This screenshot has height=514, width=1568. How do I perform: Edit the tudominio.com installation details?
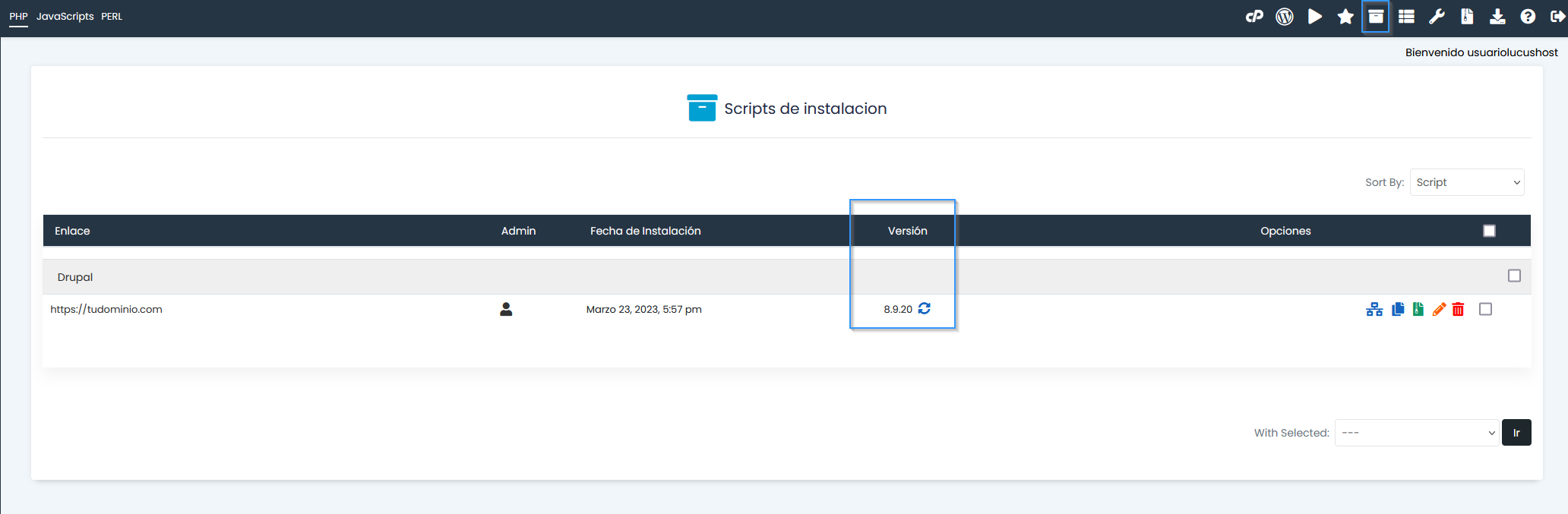pos(1438,309)
